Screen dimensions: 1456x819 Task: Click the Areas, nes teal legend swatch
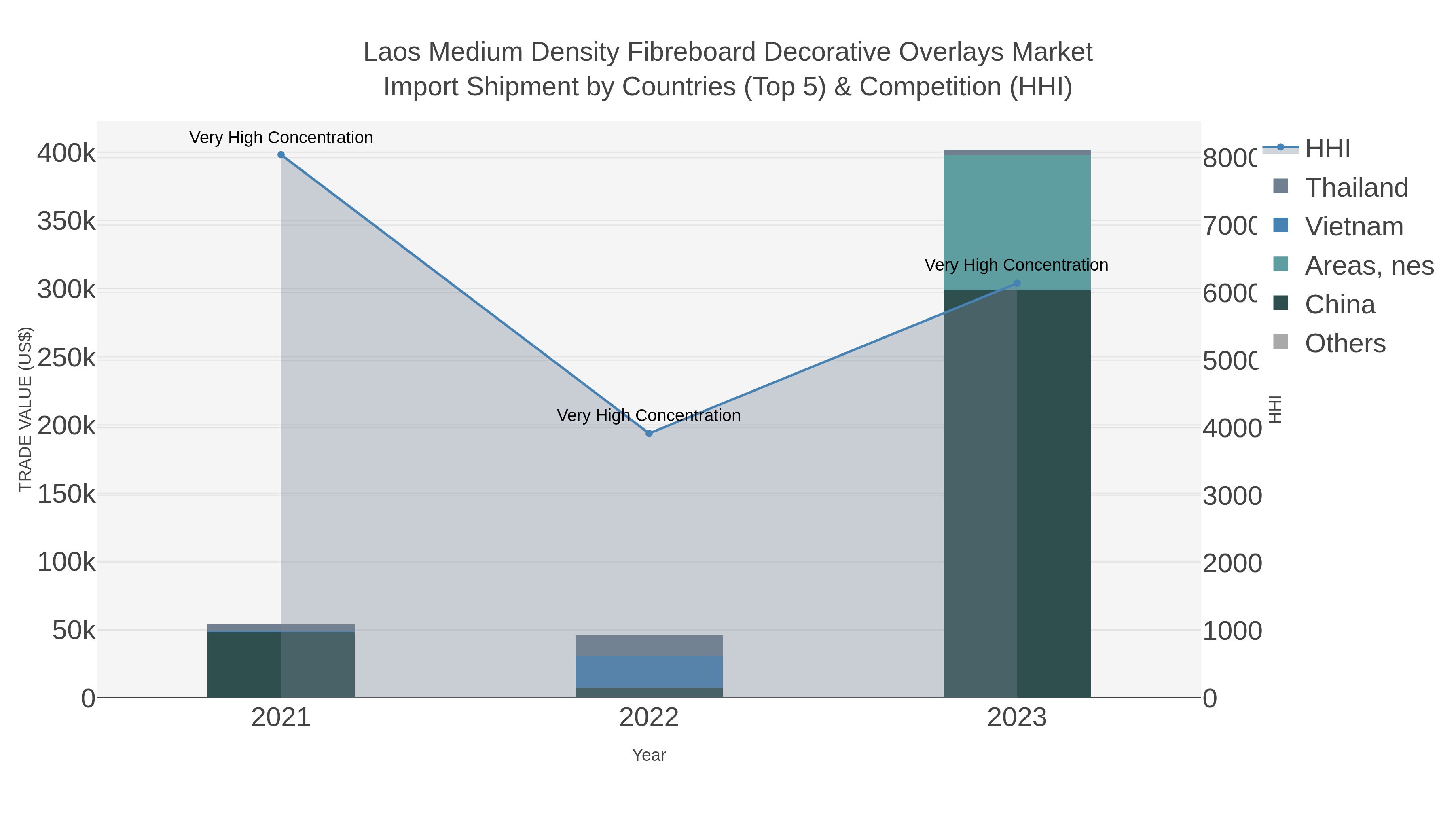pos(1281,264)
